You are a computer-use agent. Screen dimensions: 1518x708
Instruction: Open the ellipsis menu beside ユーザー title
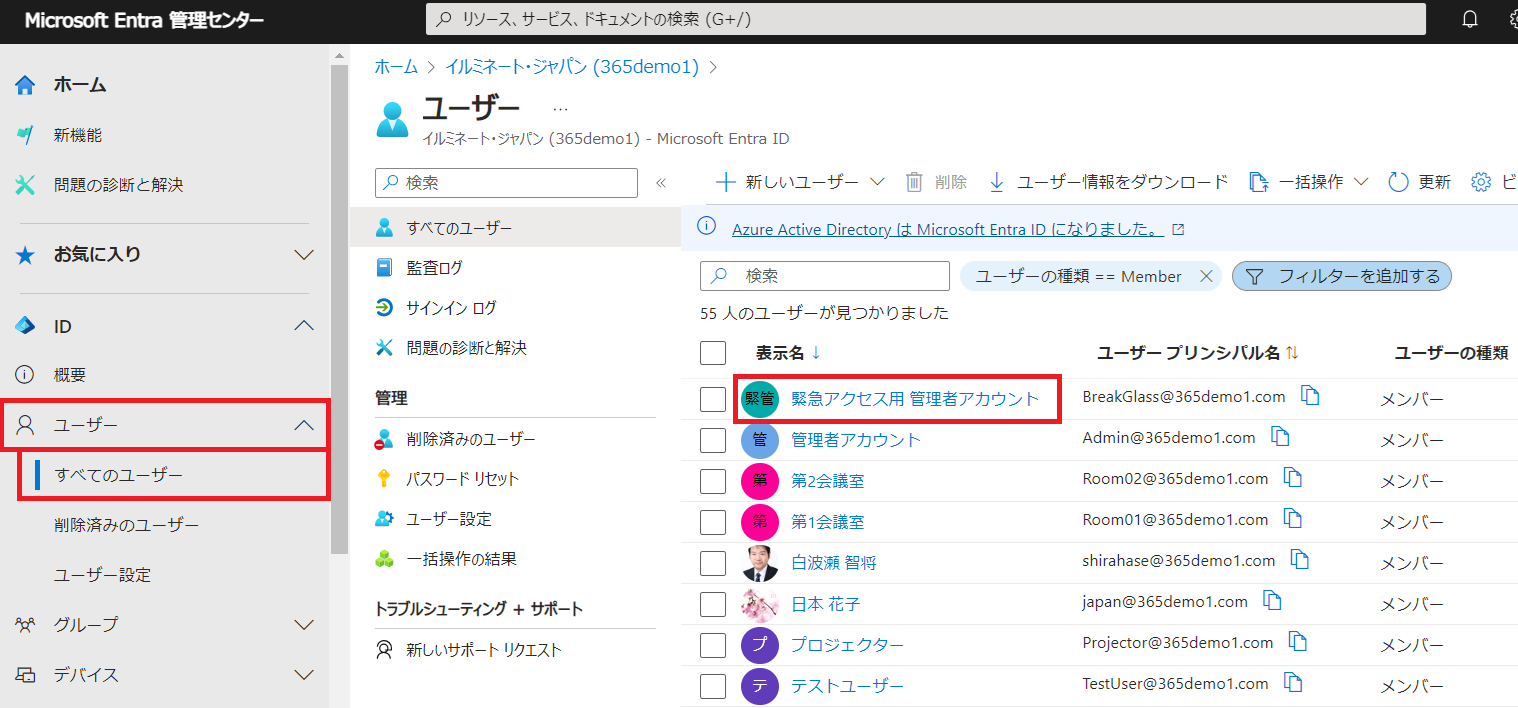[x=560, y=108]
